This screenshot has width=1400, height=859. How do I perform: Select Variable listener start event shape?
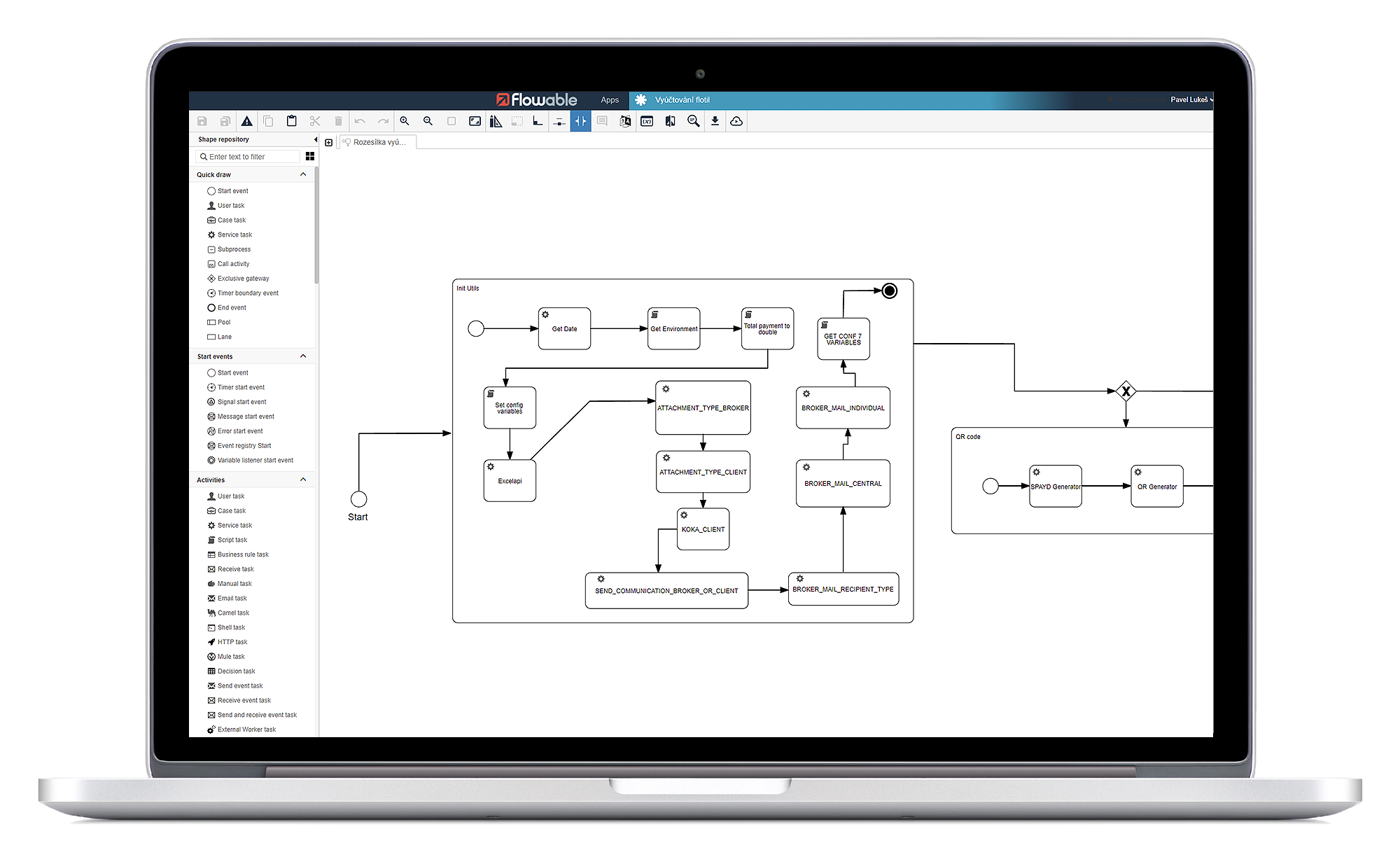point(250,461)
